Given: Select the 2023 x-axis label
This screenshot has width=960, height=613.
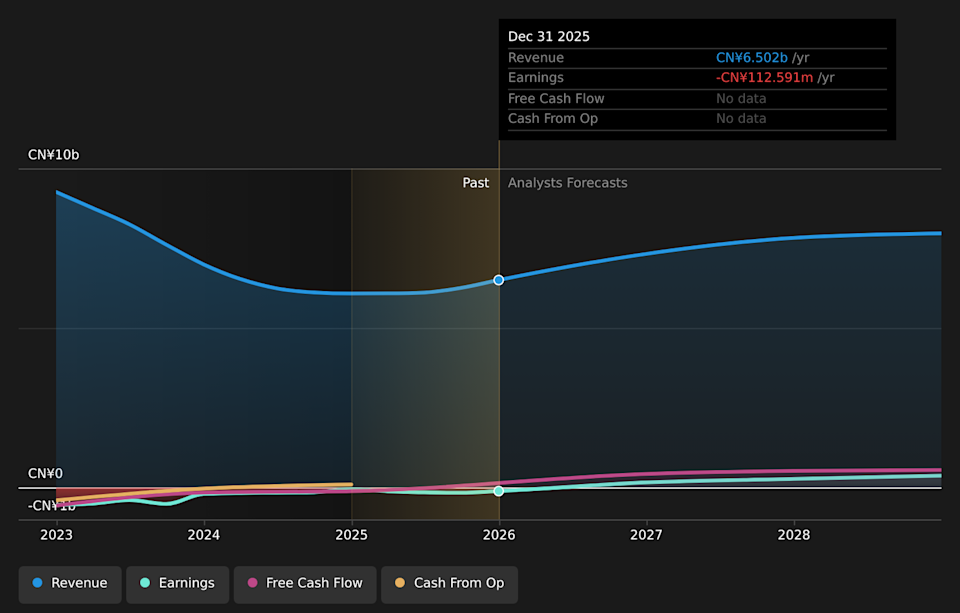Looking at the screenshot, I should tap(56, 535).
